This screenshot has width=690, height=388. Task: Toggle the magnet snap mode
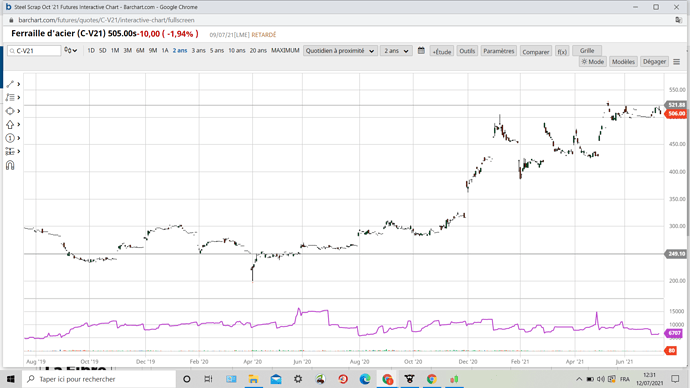click(10, 165)
